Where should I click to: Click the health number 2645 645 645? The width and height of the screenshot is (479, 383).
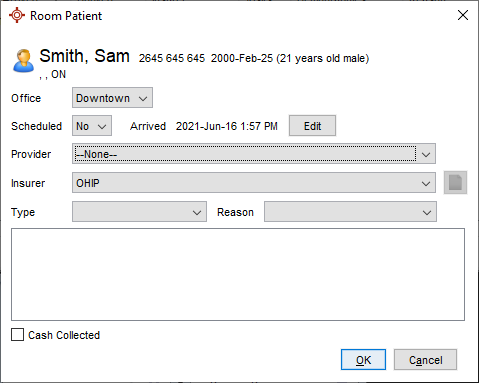click(172, 58)
